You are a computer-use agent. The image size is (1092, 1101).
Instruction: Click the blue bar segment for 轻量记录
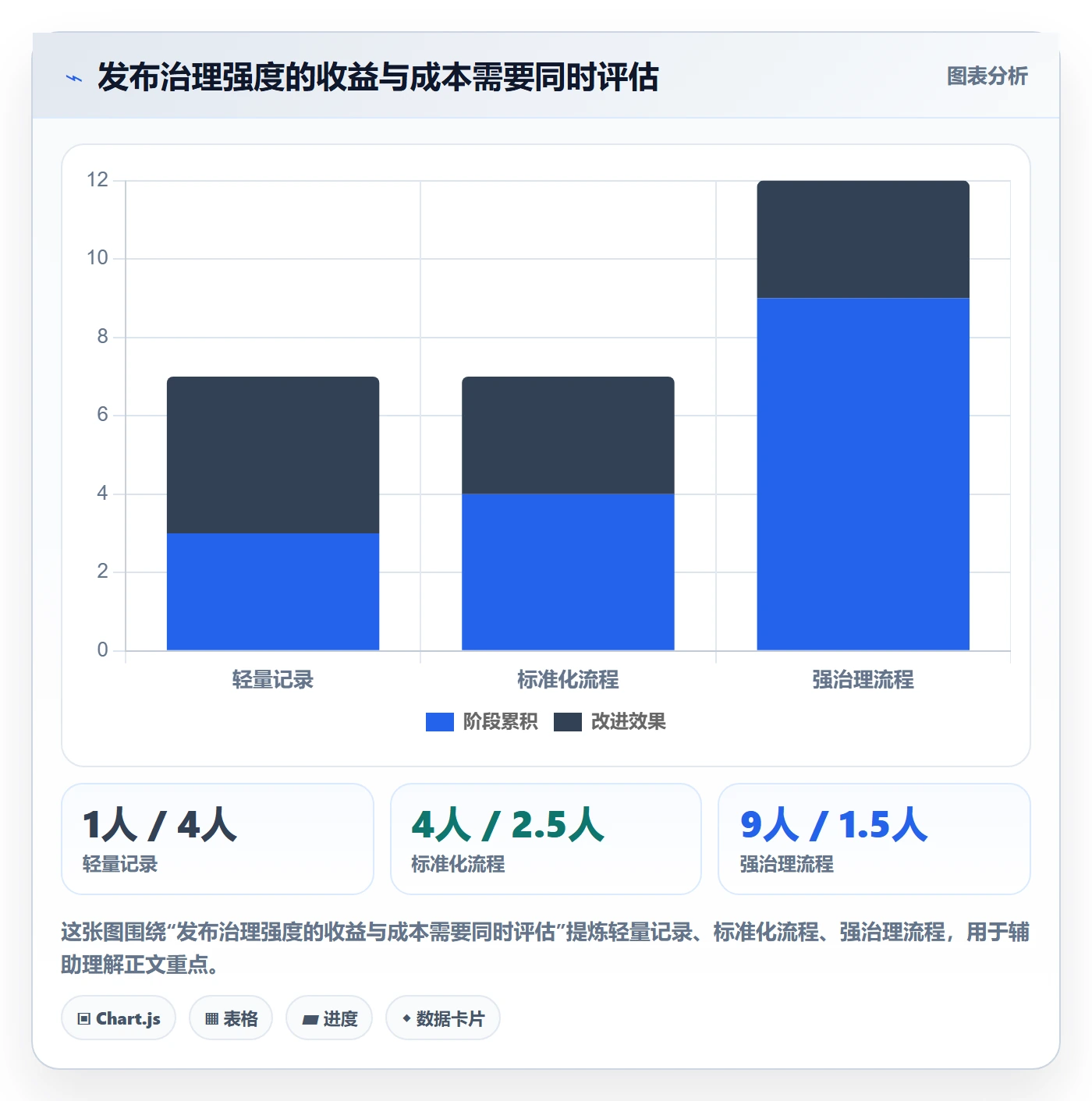[273, 592]
